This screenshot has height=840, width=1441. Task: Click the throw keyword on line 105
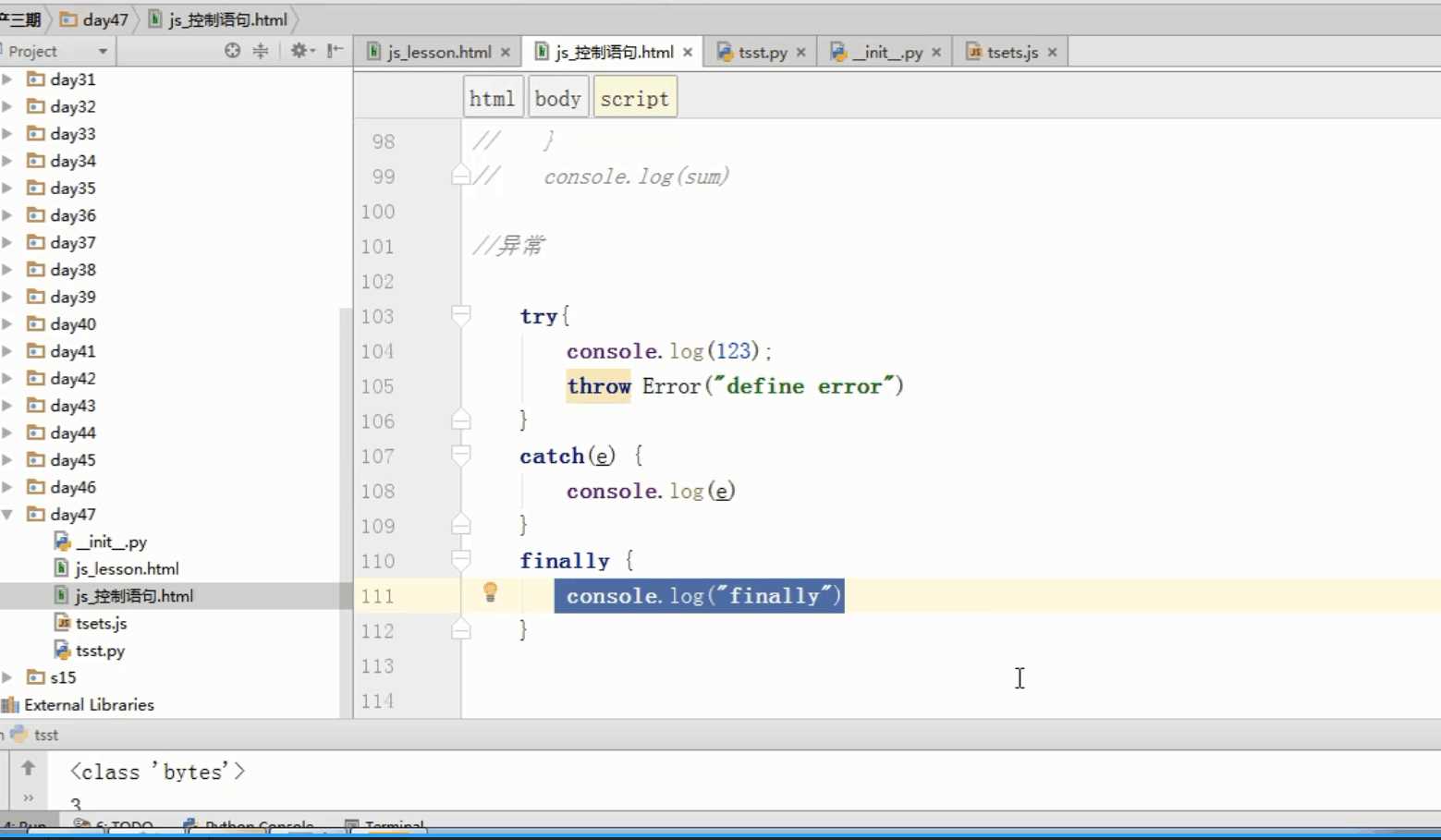[599, 386]
